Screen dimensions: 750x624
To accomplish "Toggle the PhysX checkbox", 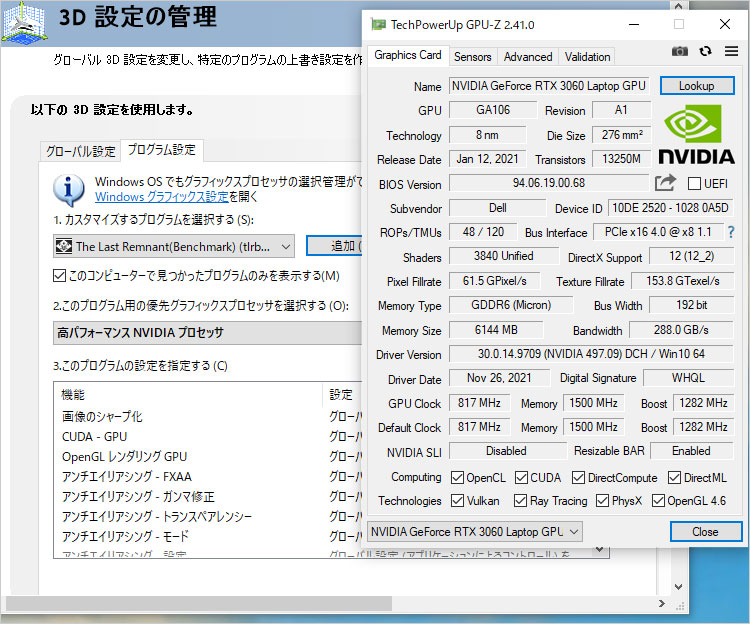I will click(602, 501).
